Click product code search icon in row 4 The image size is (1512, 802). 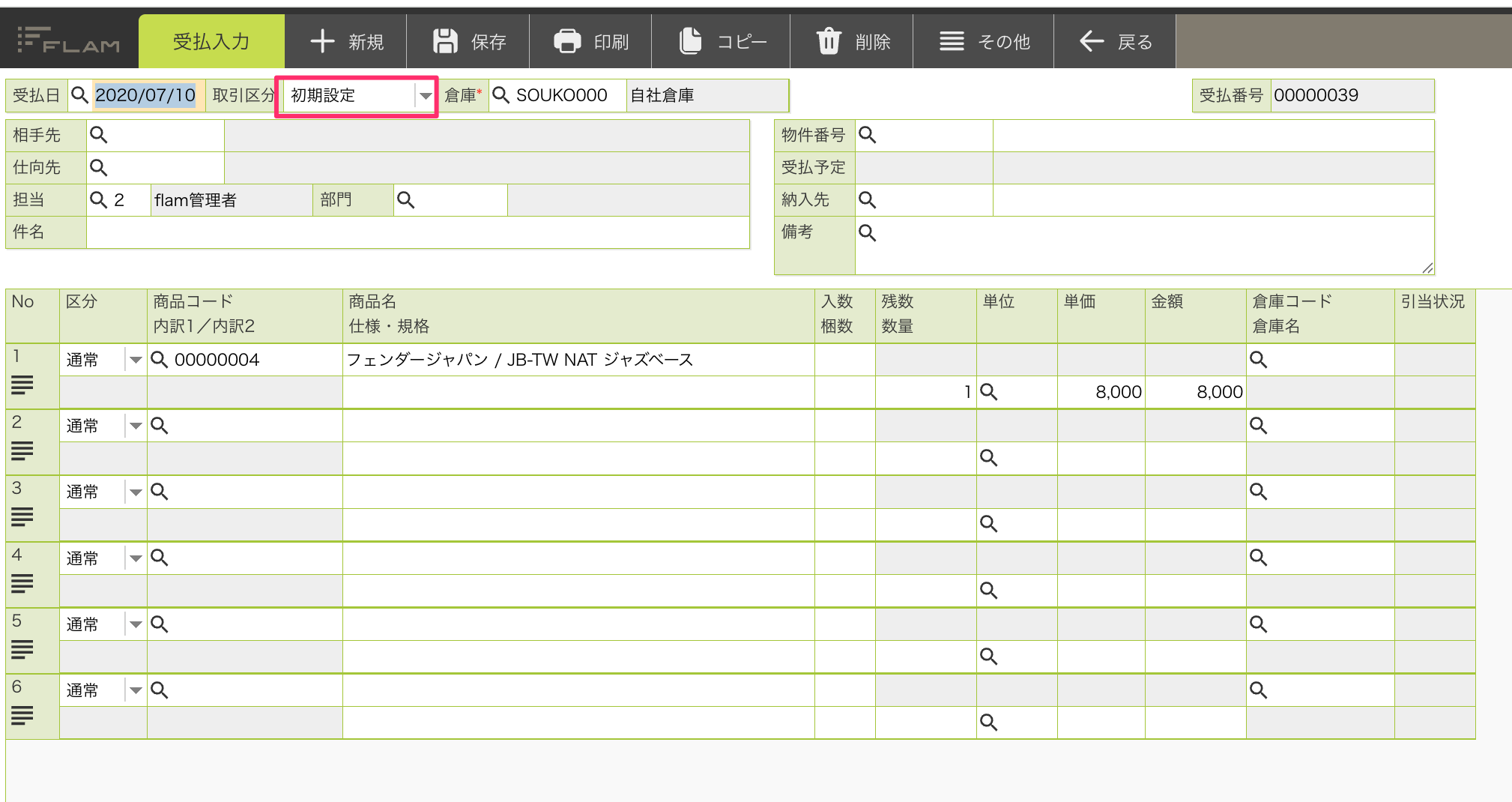(x=159, y=558)
